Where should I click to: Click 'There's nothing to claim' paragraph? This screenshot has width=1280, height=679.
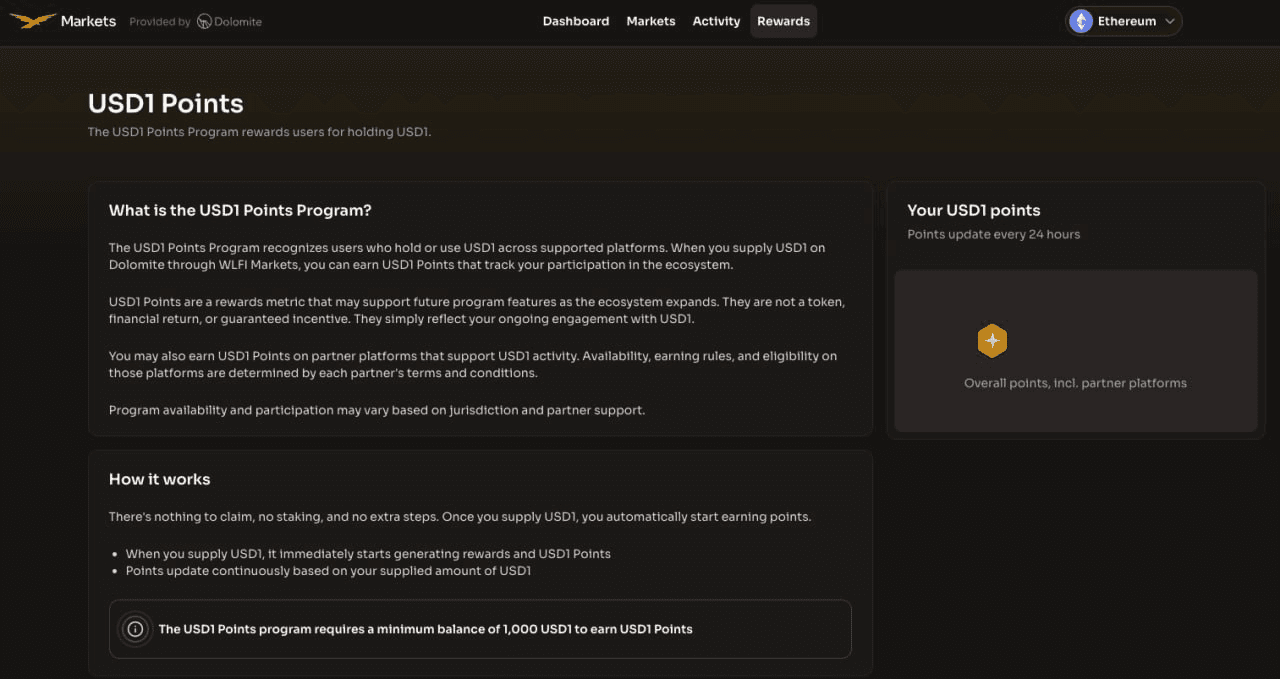(460, 517)
